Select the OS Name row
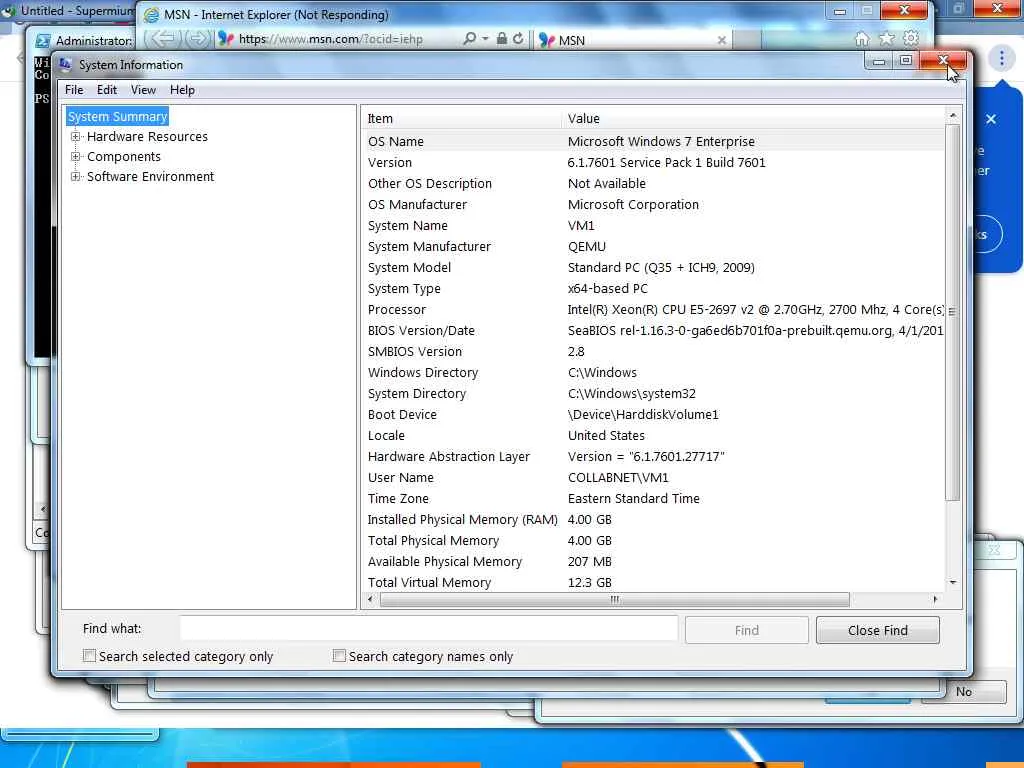The height and width of the screenshot is (768, 1024). [654, 142]
